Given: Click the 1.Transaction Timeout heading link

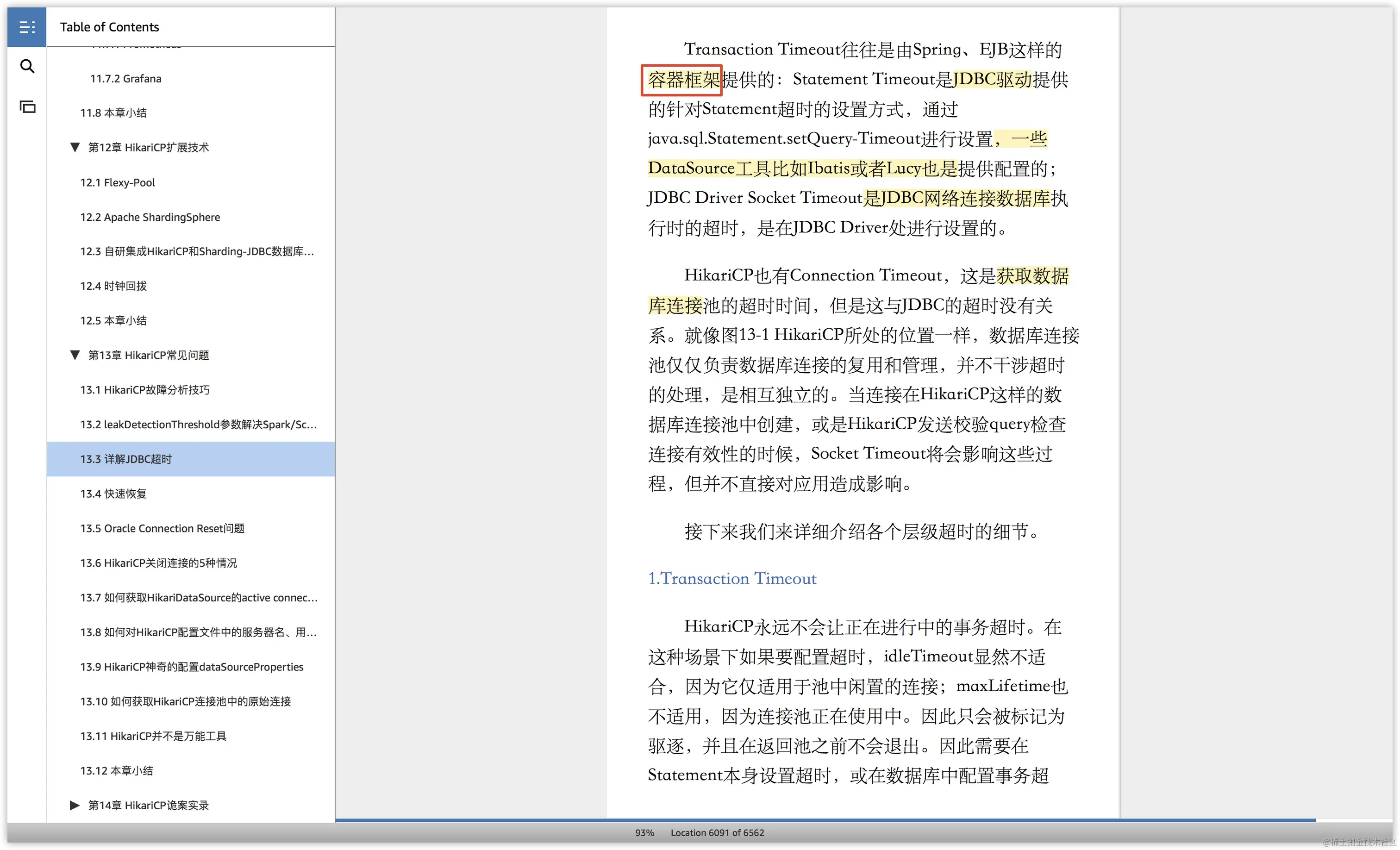Looking at the screenshot, I should pyautogui.click(x=732, y=578).
